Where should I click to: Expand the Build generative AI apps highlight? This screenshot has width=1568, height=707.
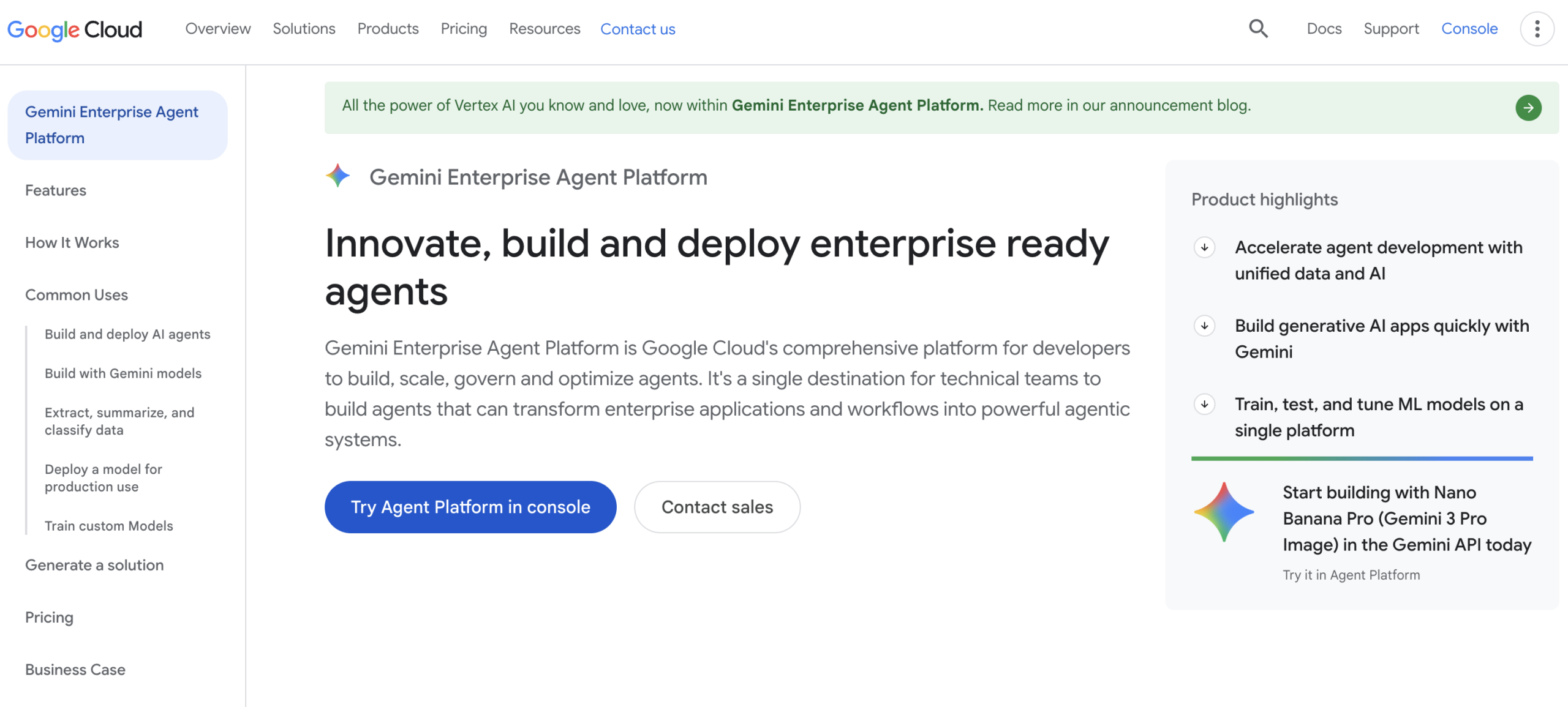[1204, 326]
